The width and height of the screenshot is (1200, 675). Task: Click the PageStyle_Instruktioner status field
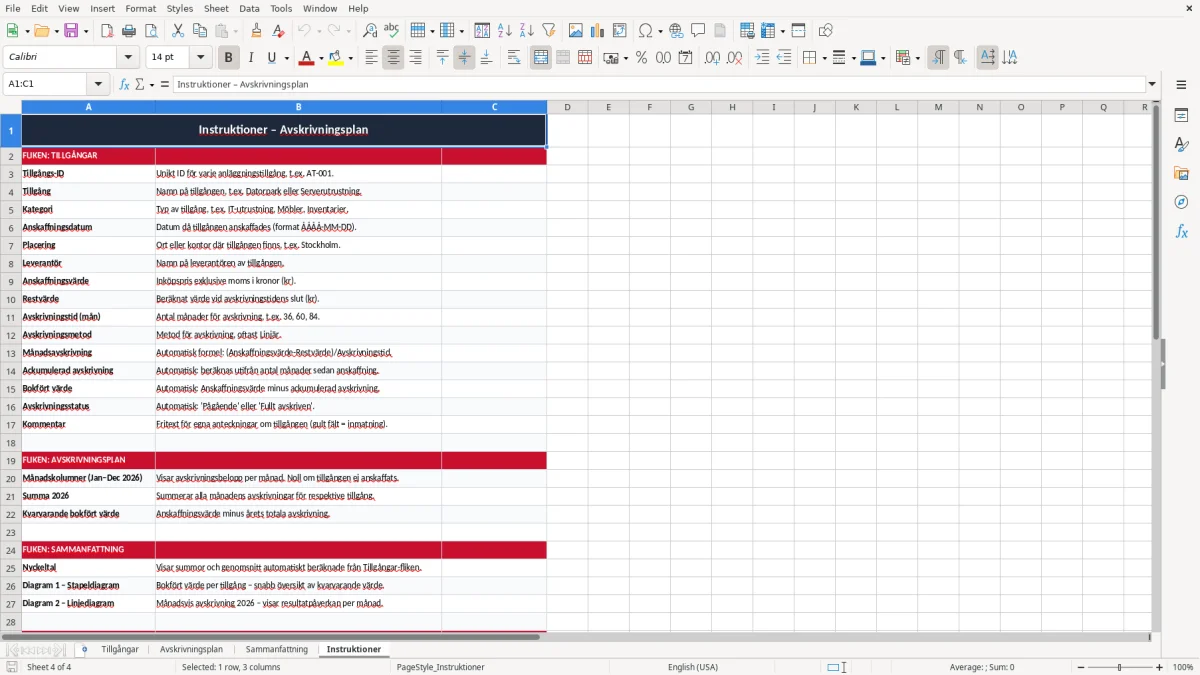[x=441, y=667]
